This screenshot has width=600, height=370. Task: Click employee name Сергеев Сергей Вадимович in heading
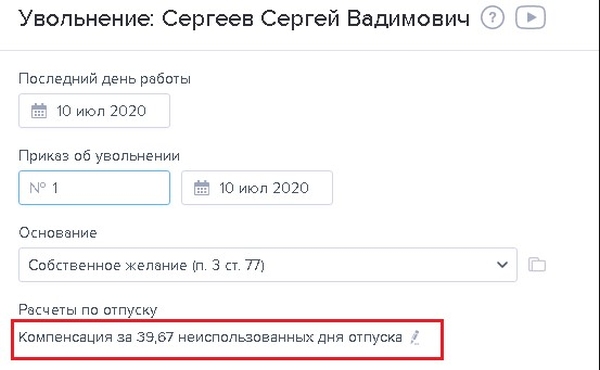click(x=316, y=18)
